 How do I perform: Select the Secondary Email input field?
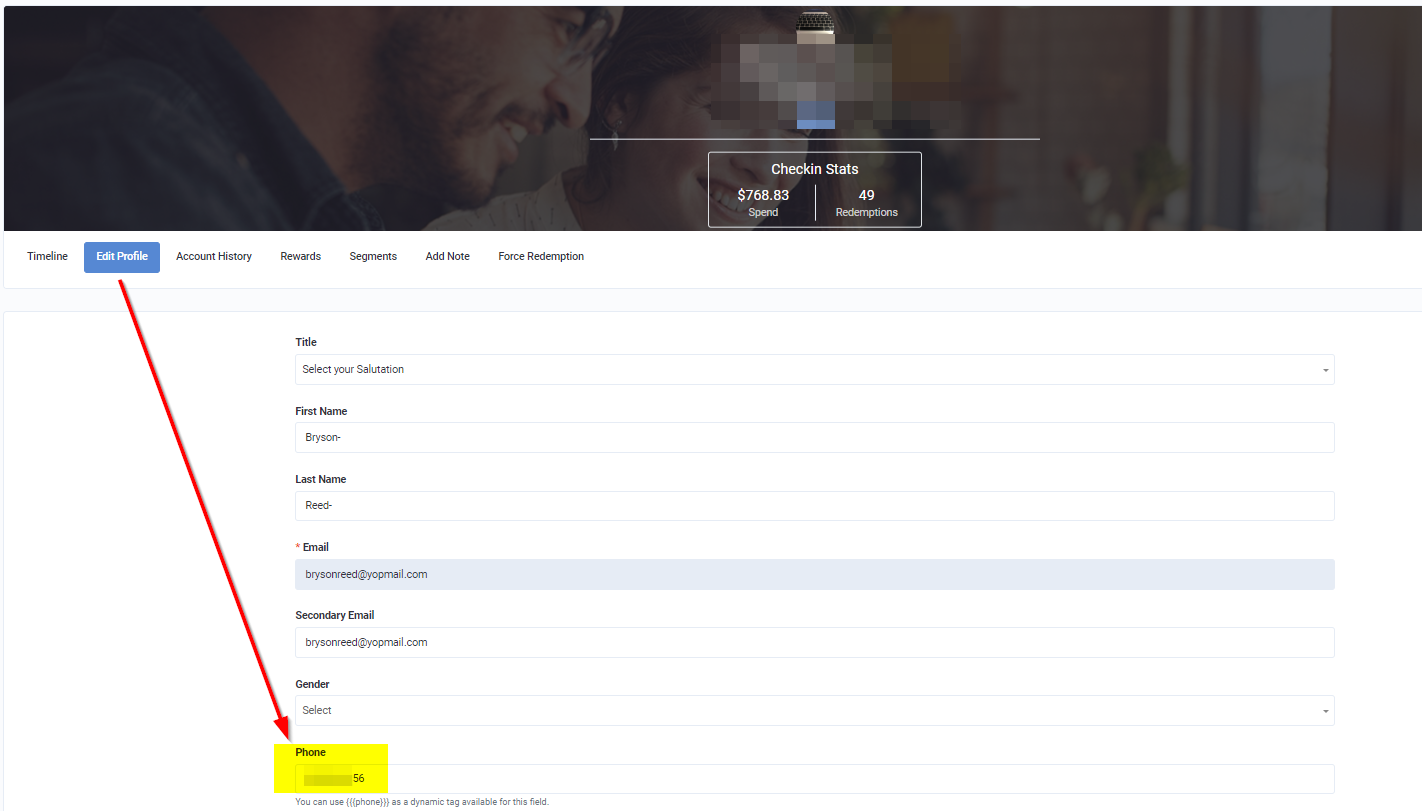tap(814, 642)
